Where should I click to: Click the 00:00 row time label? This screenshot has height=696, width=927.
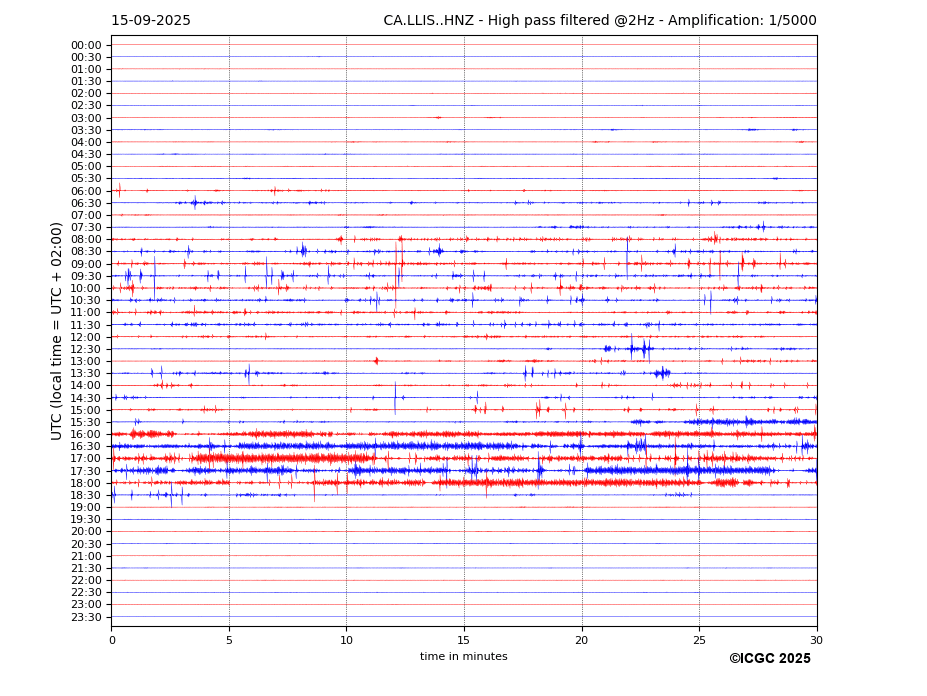coord(86,46)
